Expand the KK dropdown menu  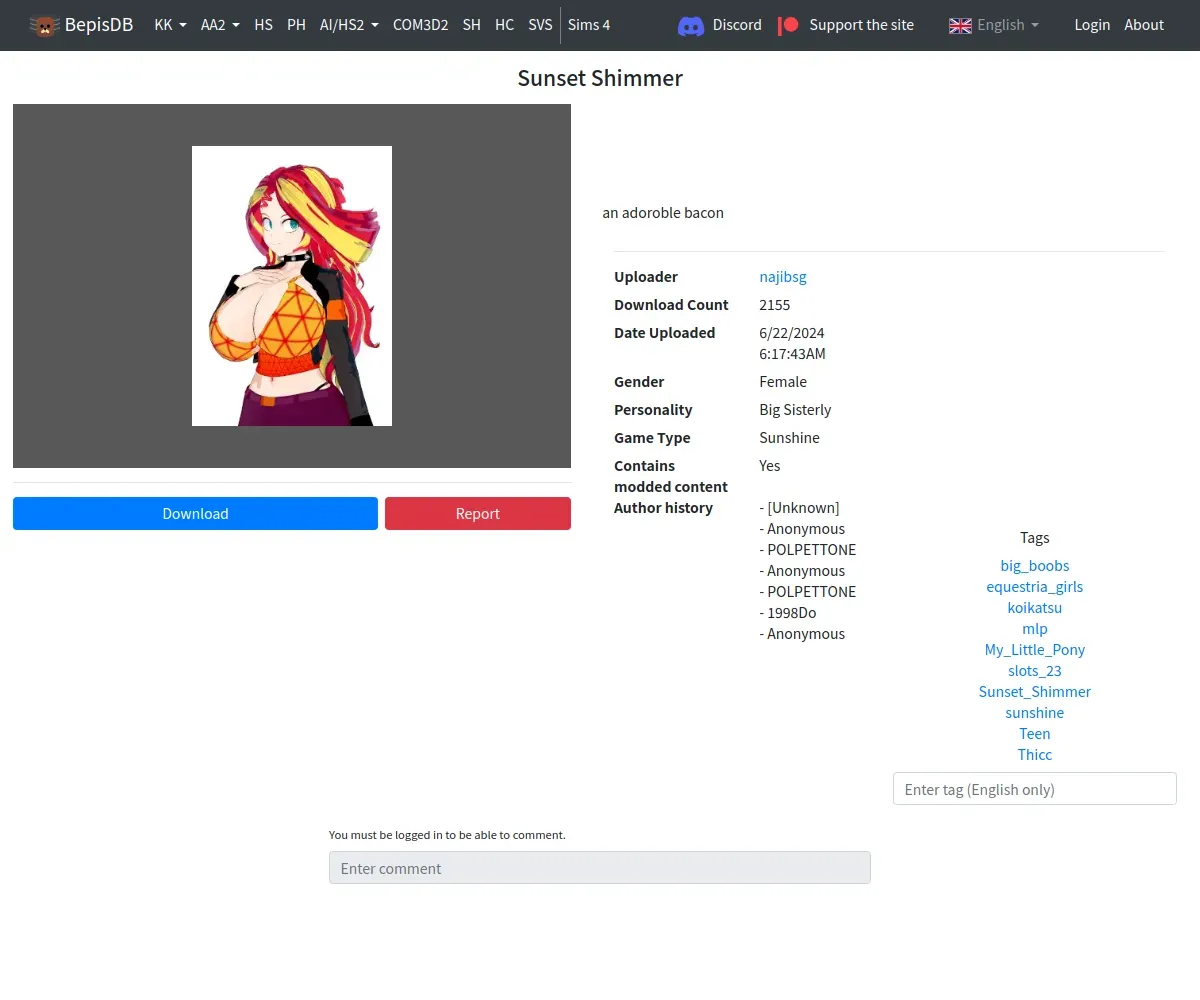[170, 25]
